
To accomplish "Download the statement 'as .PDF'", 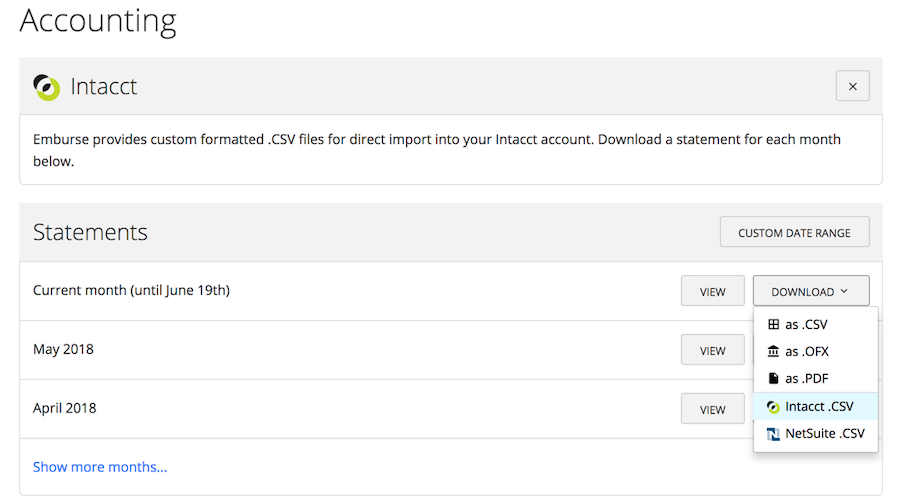I will [x=807, y=379].
